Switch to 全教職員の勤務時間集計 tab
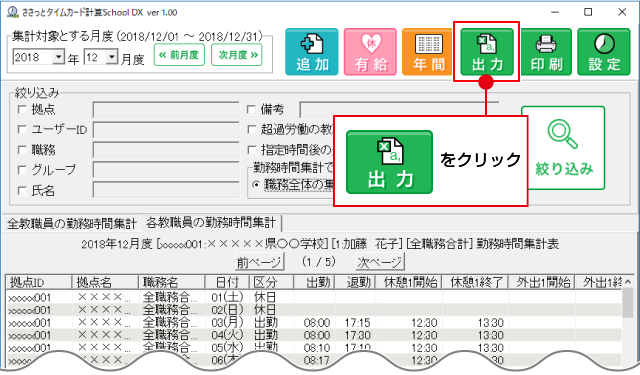The width and height of the screenshot is (640, 375). coord(71,224)
